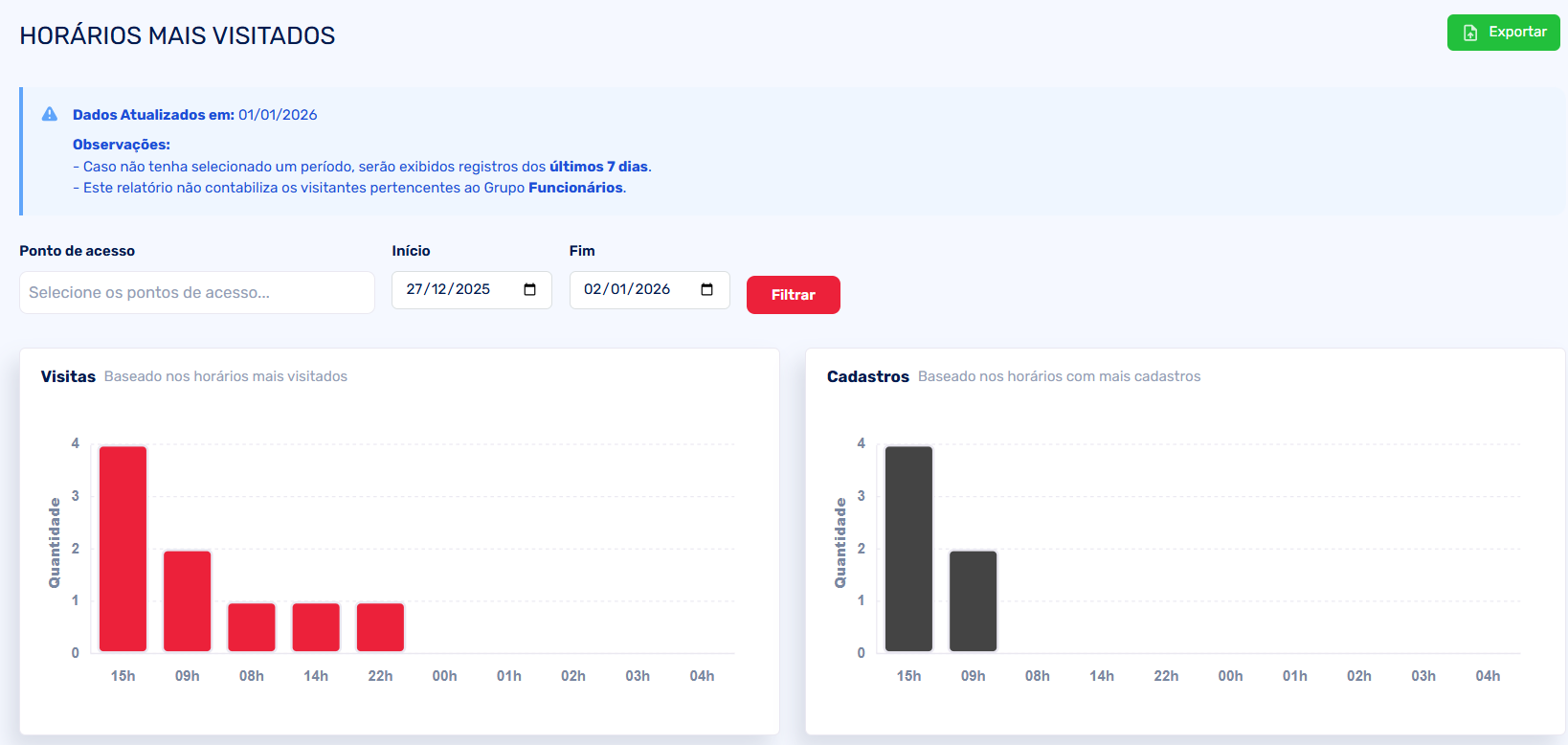Open the Ponto de acesso selector

196,293
